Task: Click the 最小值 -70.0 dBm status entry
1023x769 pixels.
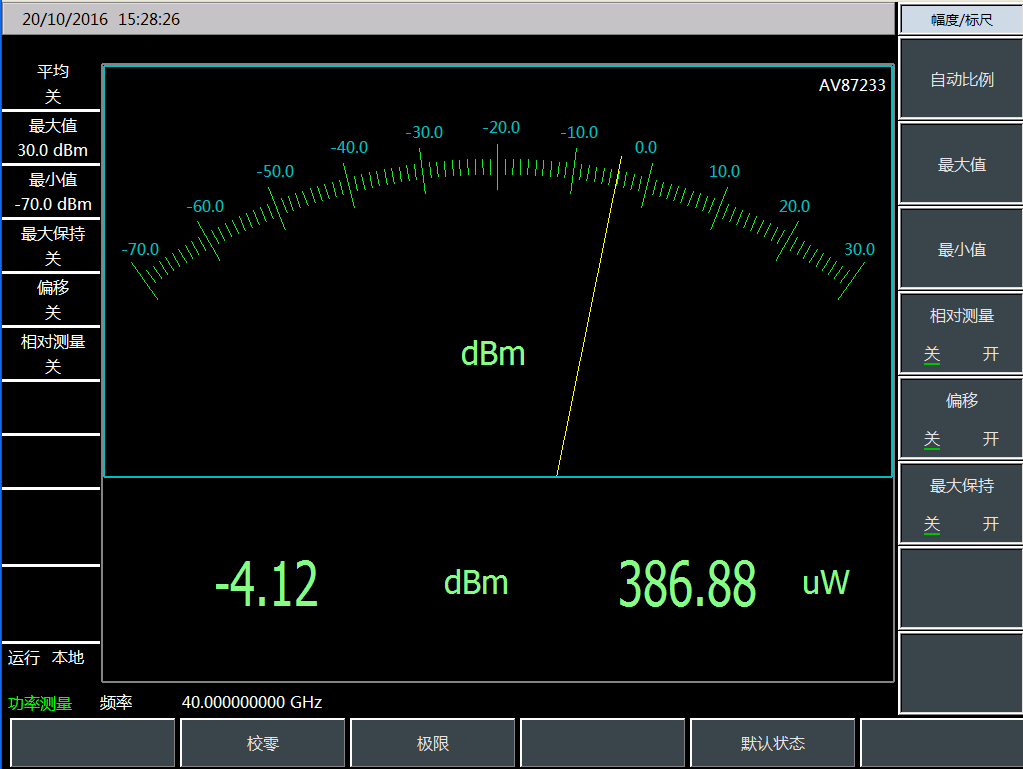Action: [52, 192]
